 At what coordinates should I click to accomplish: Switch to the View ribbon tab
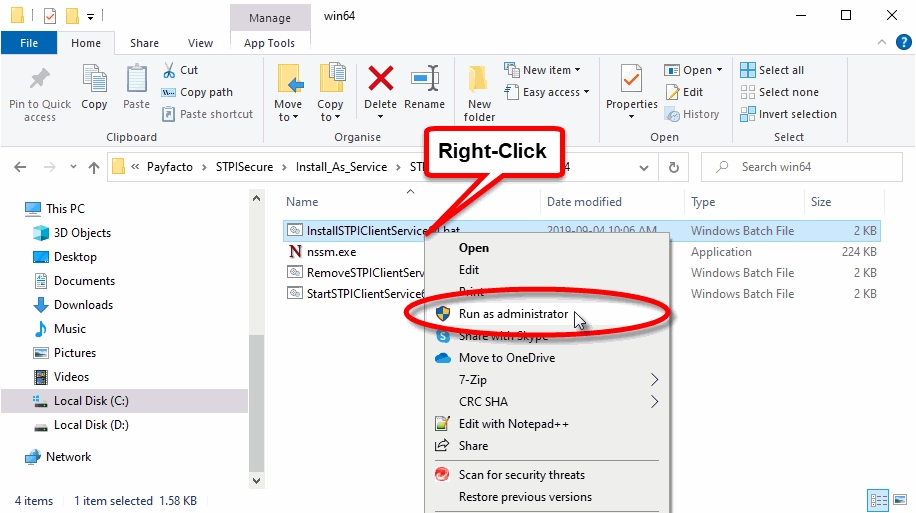coord(200,43)
